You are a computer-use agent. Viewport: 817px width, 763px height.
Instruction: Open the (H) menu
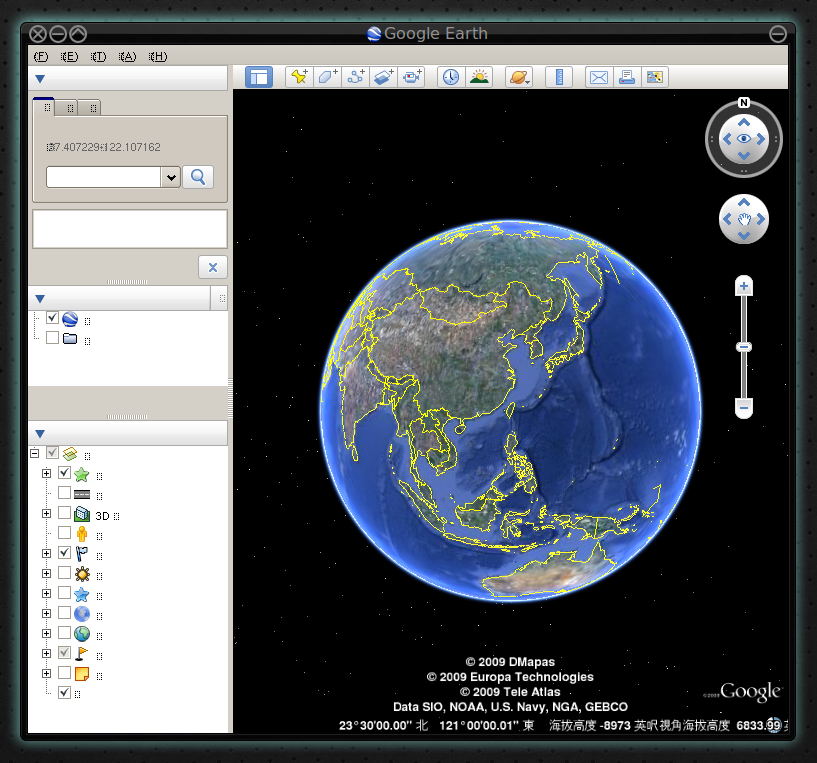tap(158, 56)
